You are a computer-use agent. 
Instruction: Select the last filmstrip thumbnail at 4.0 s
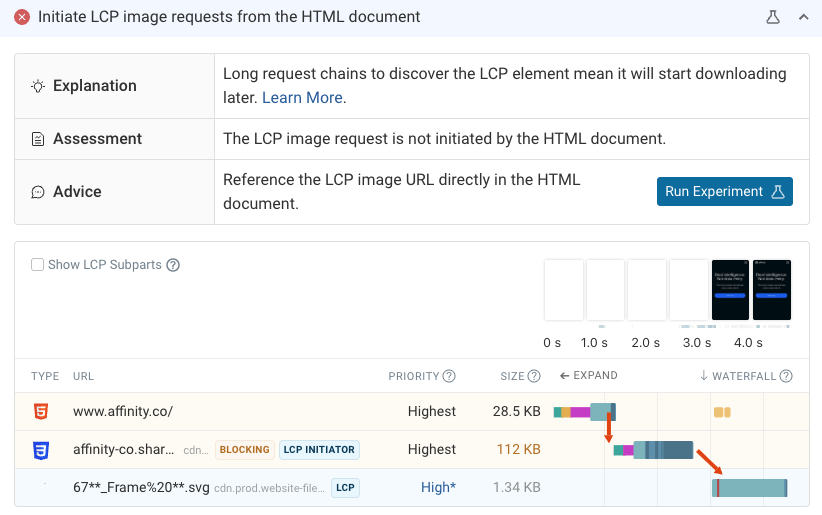point(772,290)
